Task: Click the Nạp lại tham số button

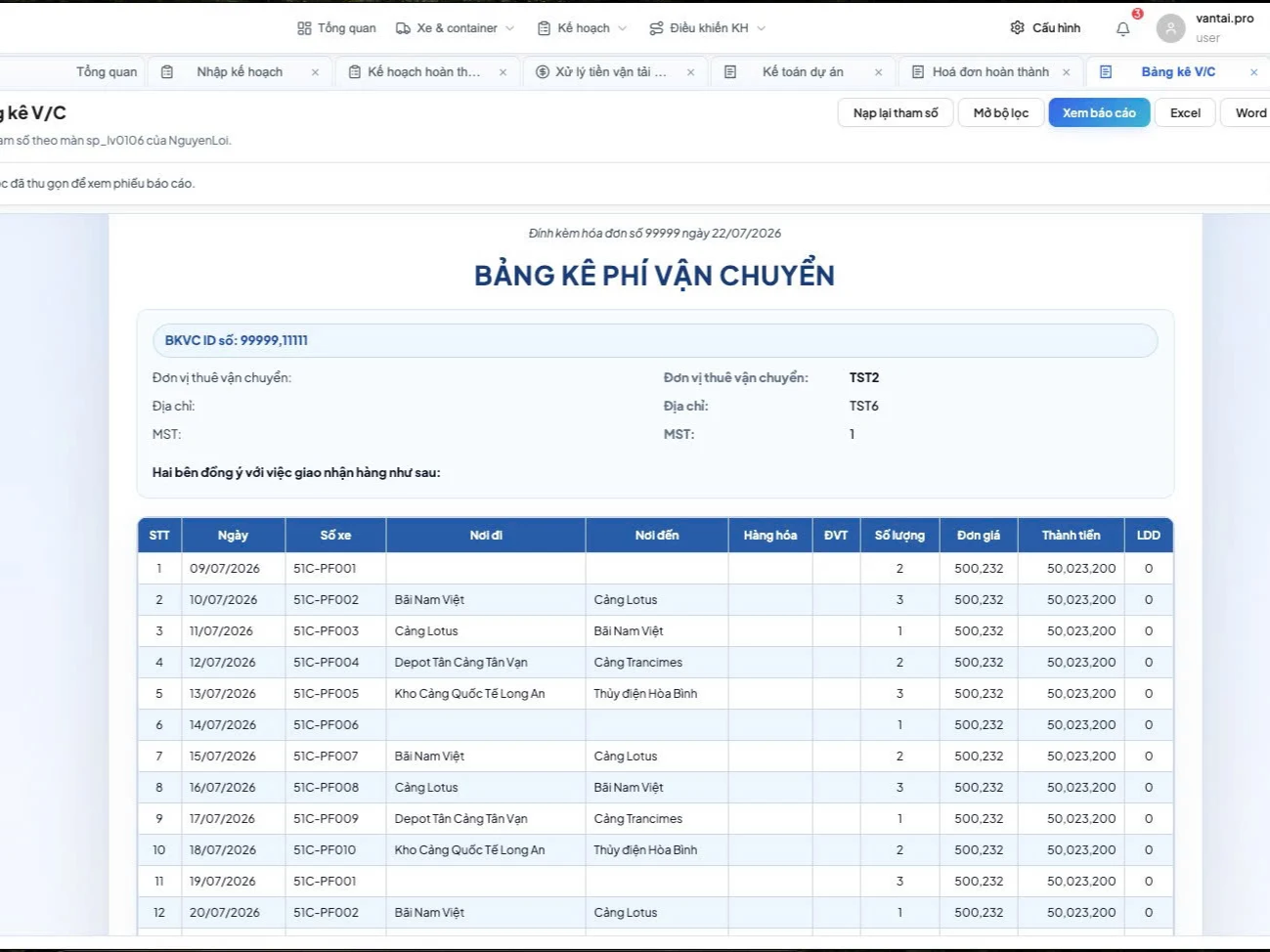Action: 896,113
